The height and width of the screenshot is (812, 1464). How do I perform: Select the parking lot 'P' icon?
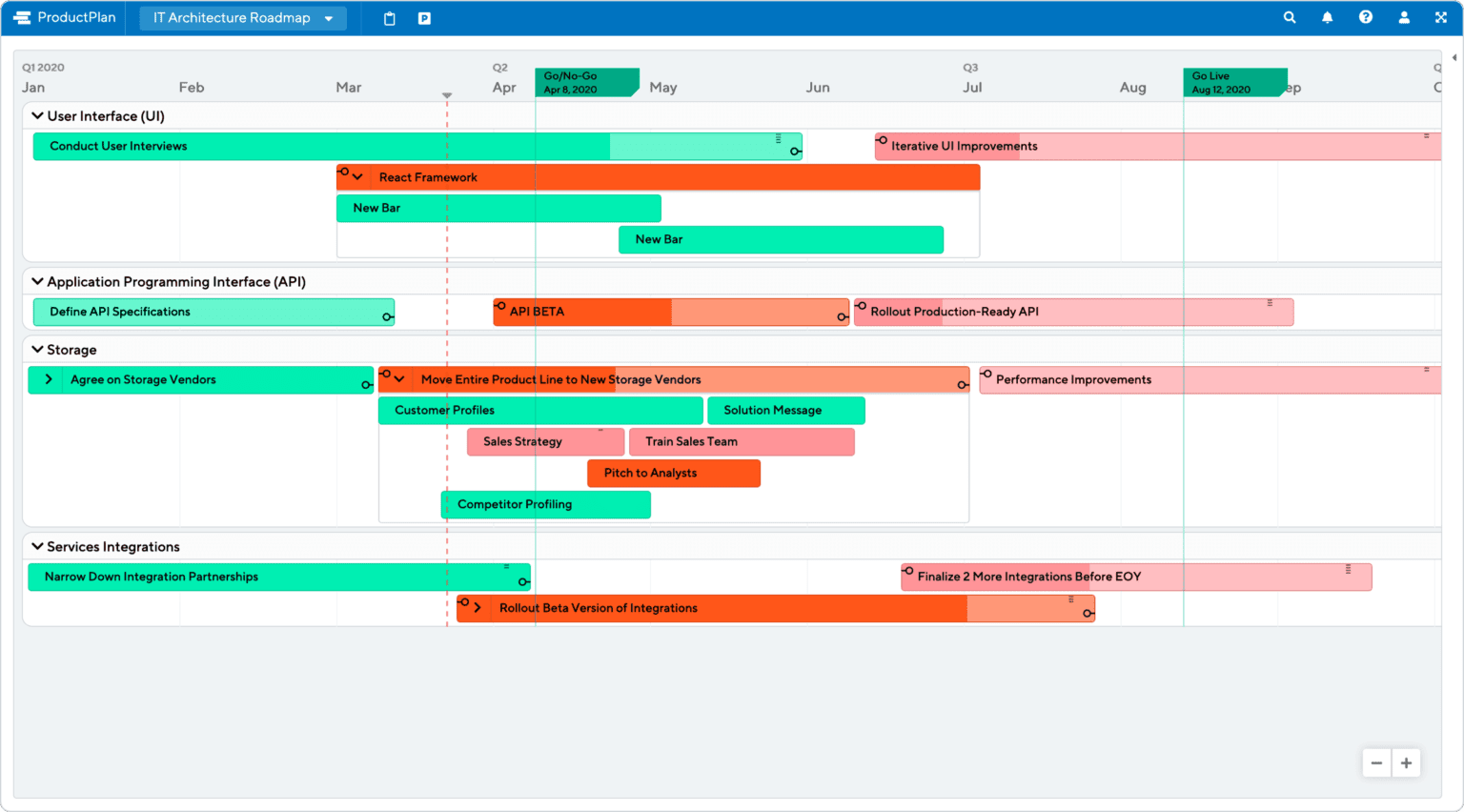(x=423, y=17)
